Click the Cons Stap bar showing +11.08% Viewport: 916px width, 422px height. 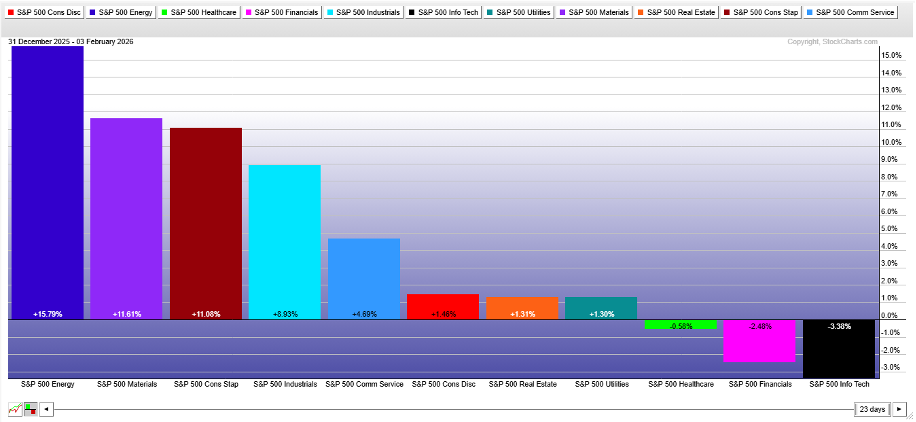(206, 223)
